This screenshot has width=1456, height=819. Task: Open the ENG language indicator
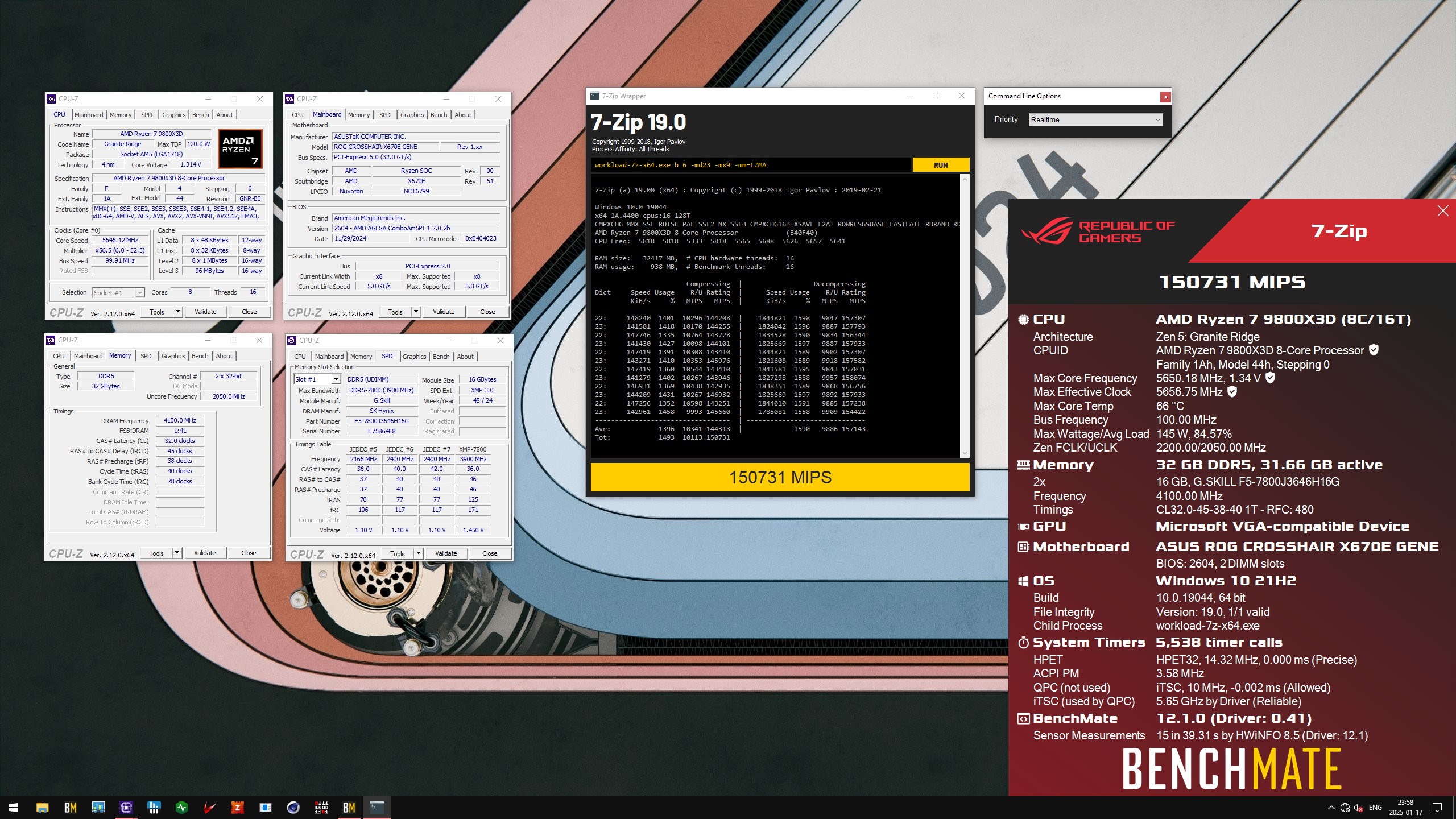click(x=1375, y=808)
